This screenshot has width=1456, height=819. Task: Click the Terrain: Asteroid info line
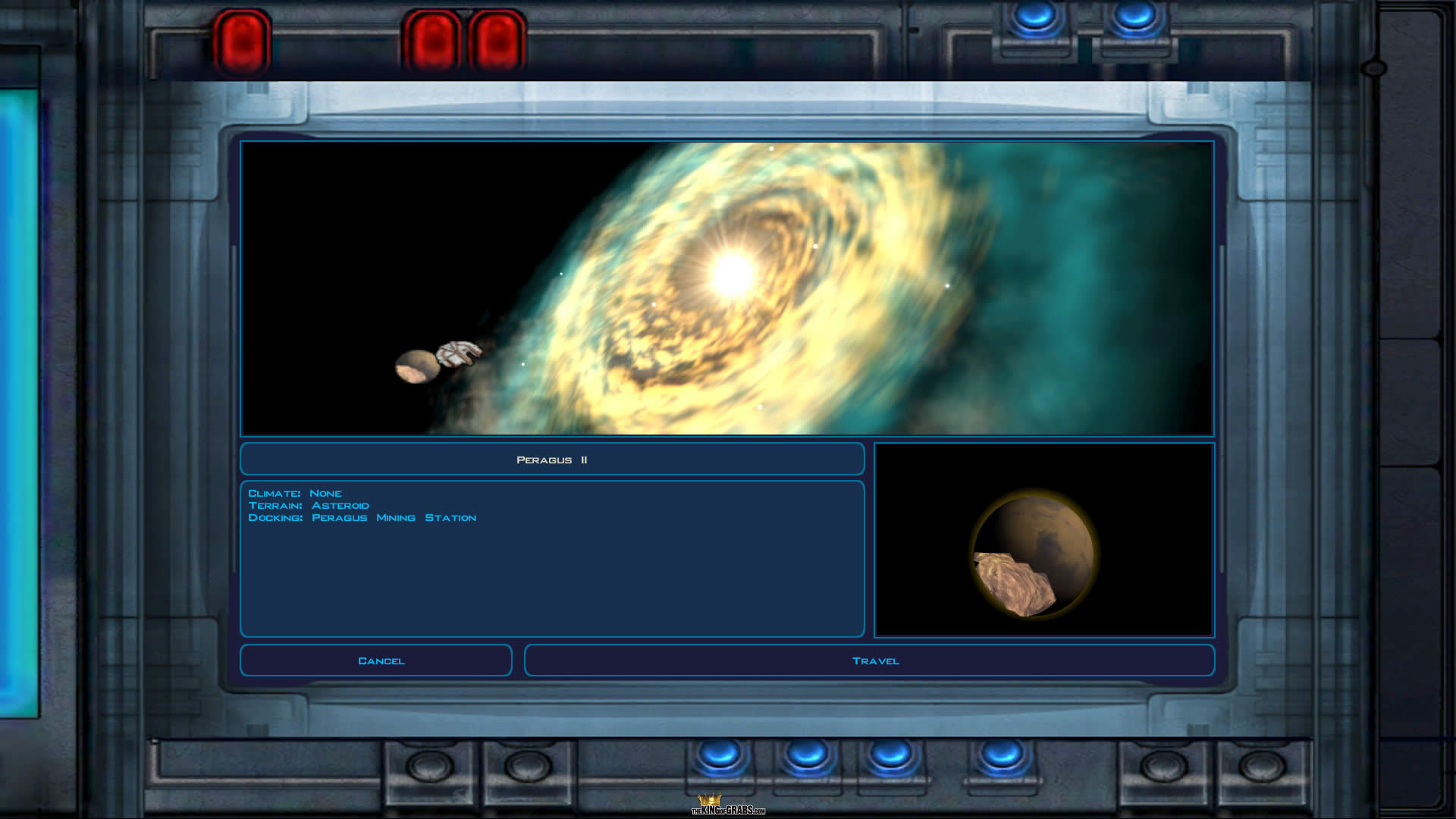click(x=309, y=506)
